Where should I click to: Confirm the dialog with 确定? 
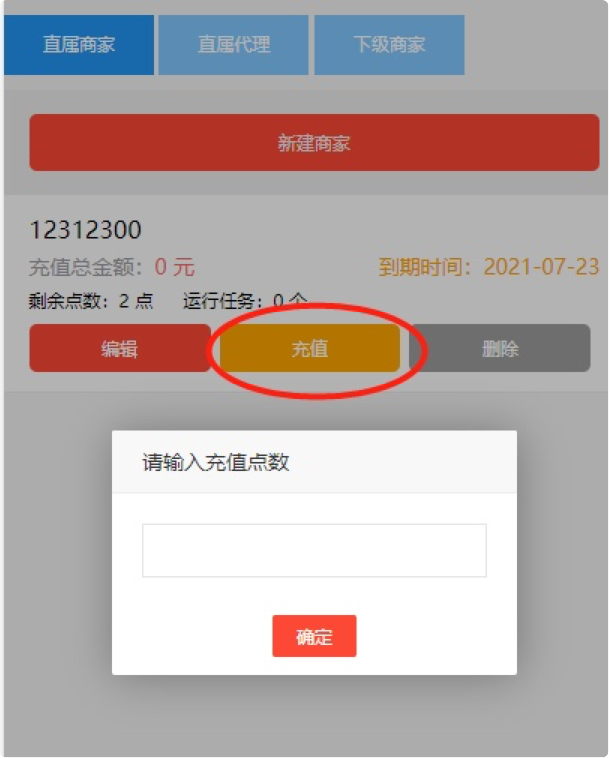coord(314,636)
